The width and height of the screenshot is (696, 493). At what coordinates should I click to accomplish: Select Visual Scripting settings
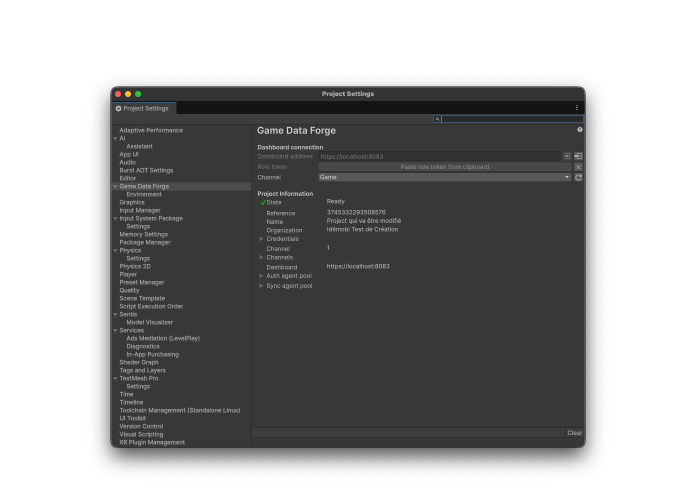pos(141,434)
